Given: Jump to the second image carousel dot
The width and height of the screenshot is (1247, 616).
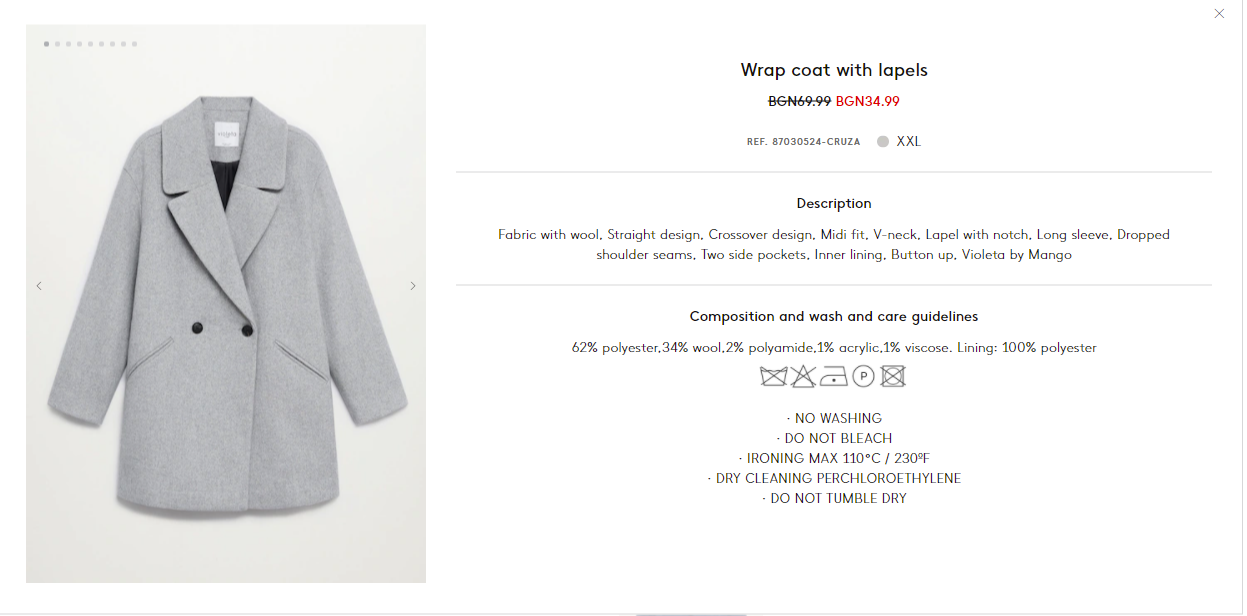Looking at the screenshot, I should point(57,44).
